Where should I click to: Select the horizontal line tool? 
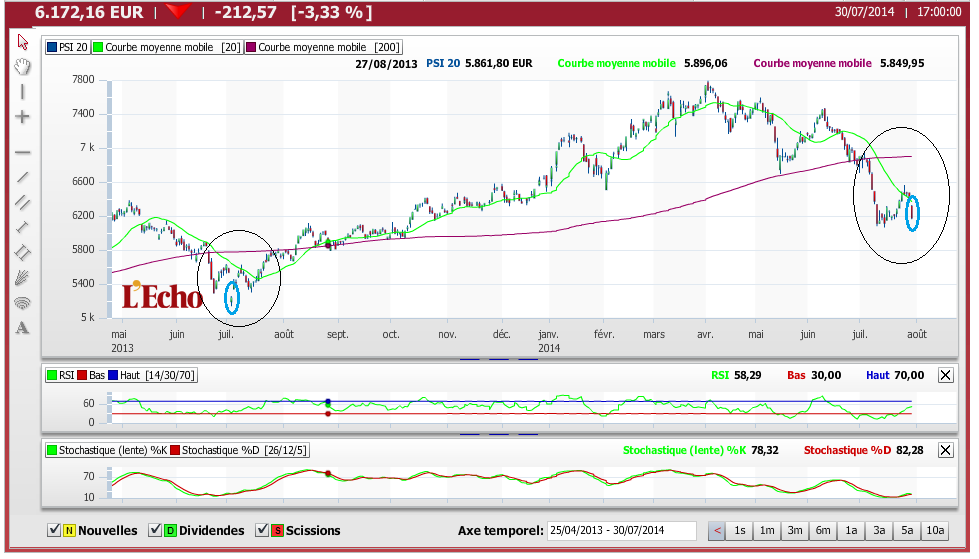coord(22,152)
